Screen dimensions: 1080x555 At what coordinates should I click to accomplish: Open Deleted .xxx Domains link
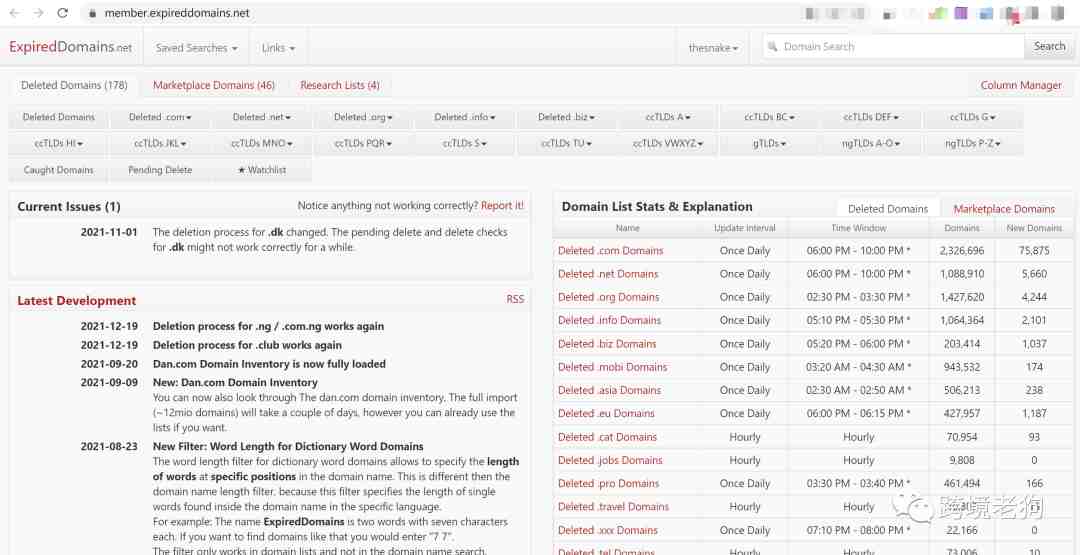pyautogui.click(x=608, y=530)
